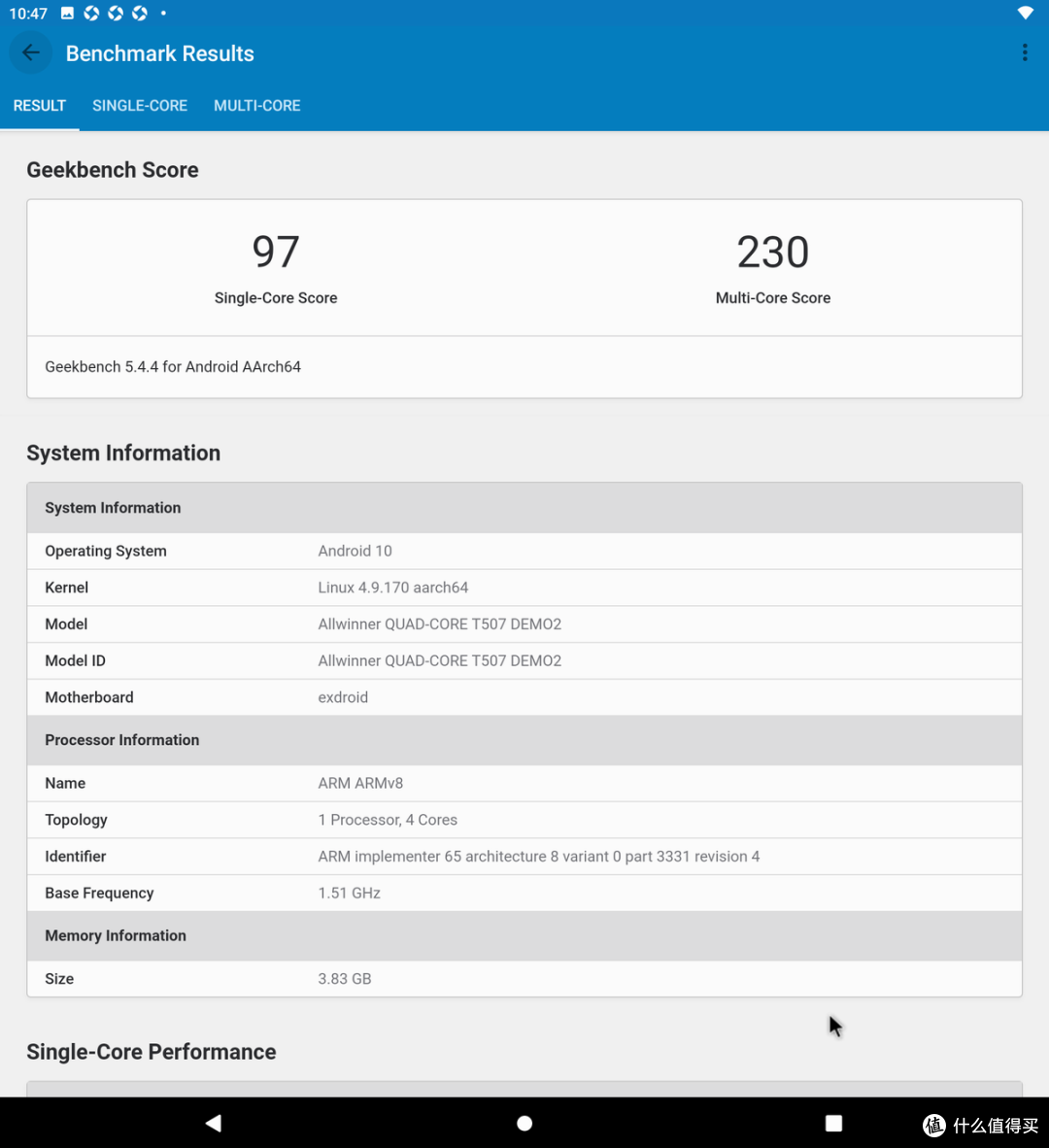Tap the Memory Information section header
This screenshot has height=1148, width=1049.
(524, 935)
